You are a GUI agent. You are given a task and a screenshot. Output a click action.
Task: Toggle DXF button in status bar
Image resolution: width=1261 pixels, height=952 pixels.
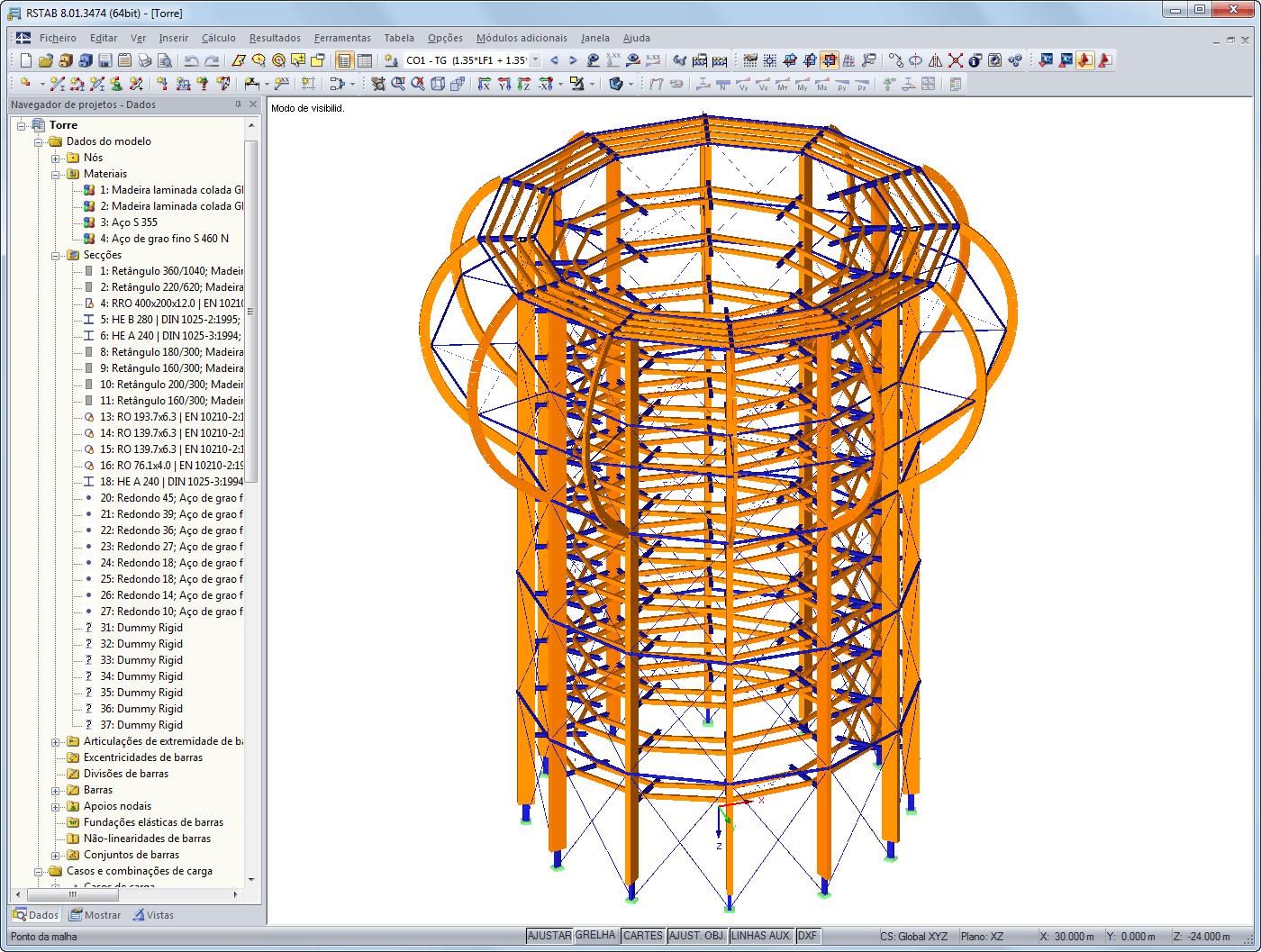[808, 936]
